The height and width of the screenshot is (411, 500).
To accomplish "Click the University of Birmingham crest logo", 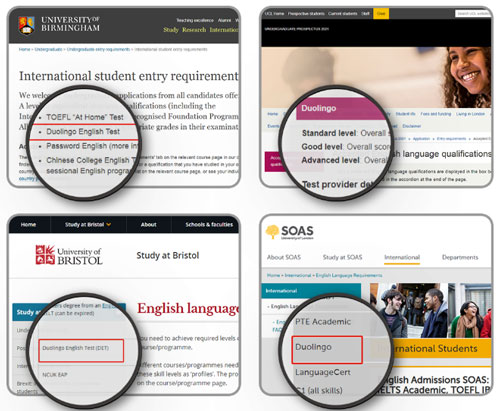I will pos(26,25).
